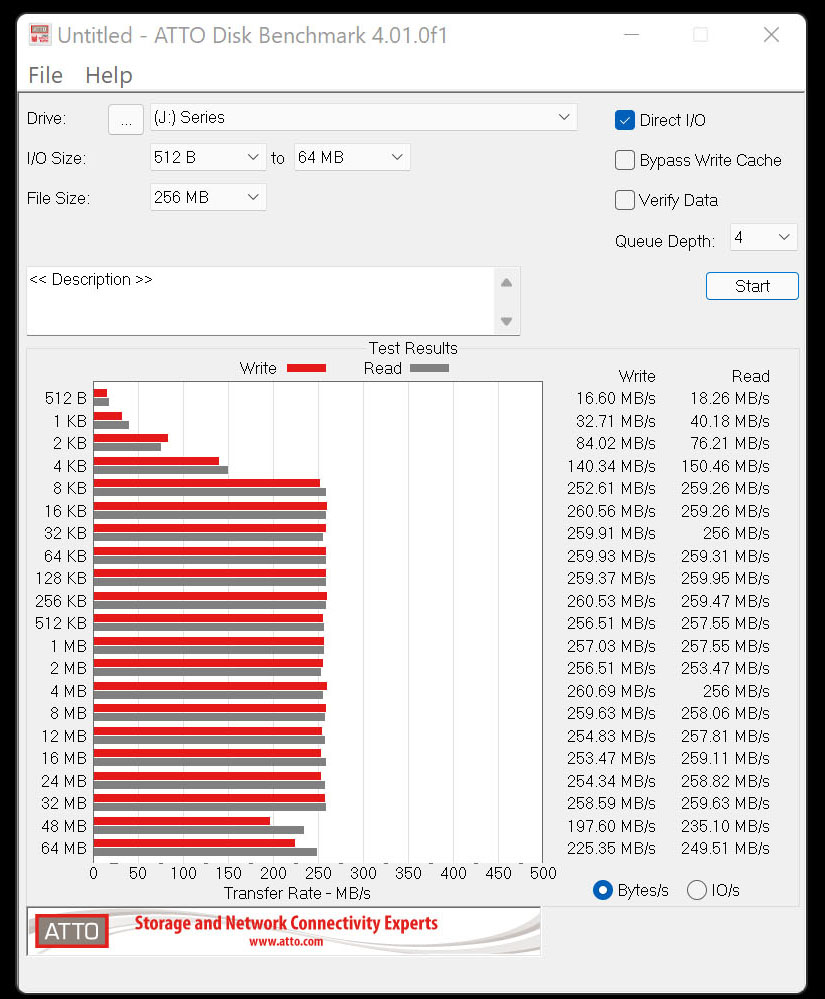825x999 pixels.
Task: Close the ATTO Disk Benchmark window
Action: click(x=771, y=34)
